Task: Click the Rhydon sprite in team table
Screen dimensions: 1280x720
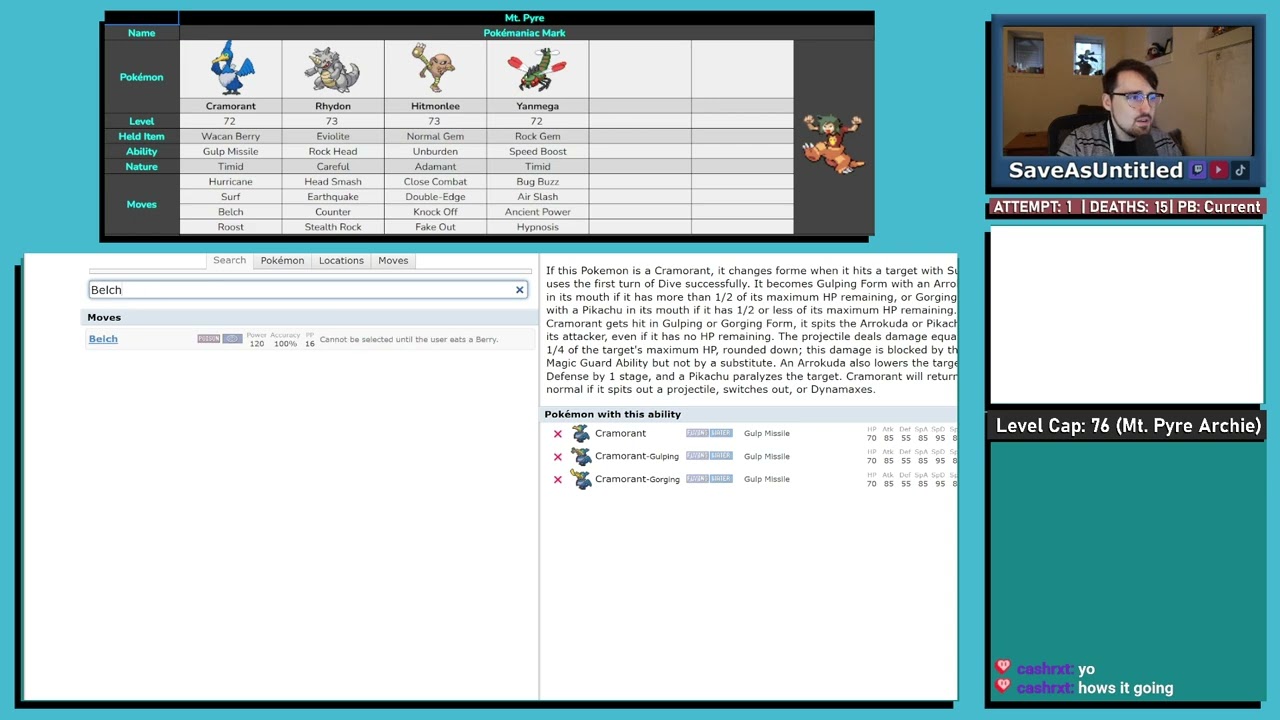Action: 332,70
